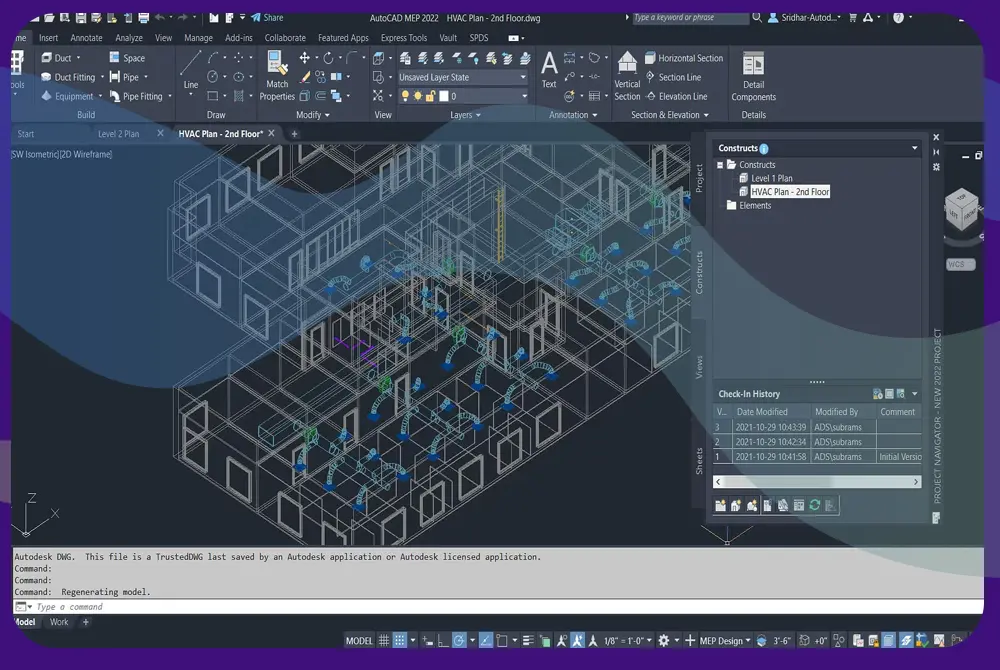This screenshot has height=670, width=1000.
Task: Toggle object snap tracking in status bar
Action: 485,641
